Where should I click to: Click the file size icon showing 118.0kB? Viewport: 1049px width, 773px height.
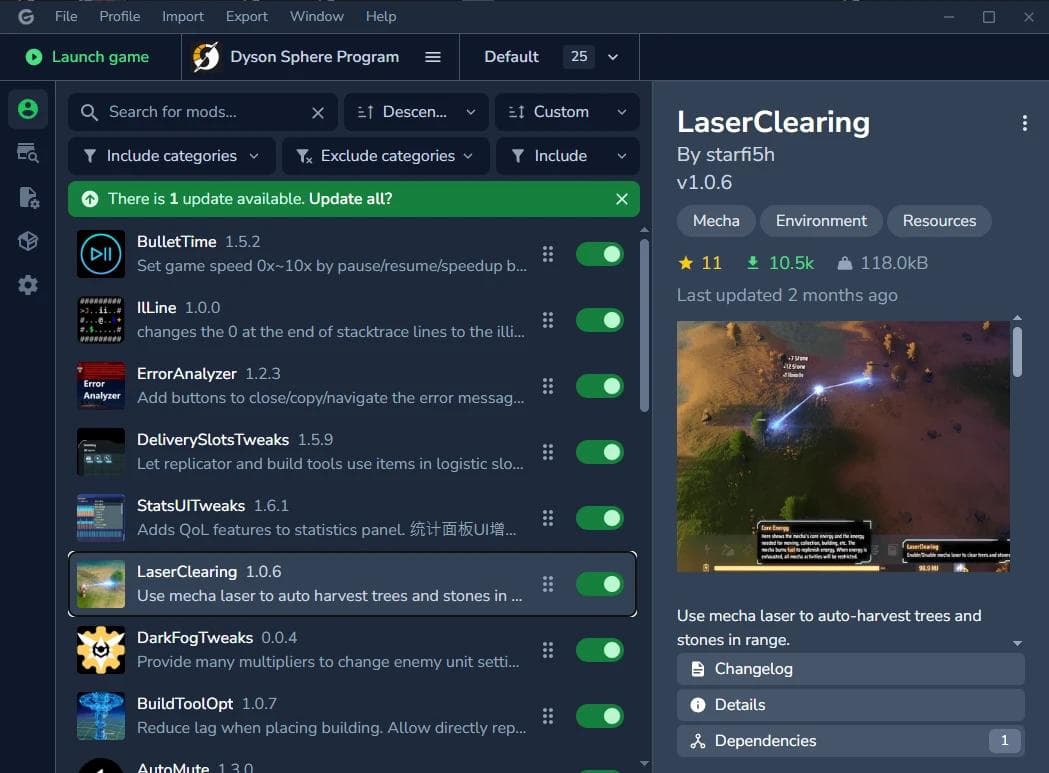845,263
